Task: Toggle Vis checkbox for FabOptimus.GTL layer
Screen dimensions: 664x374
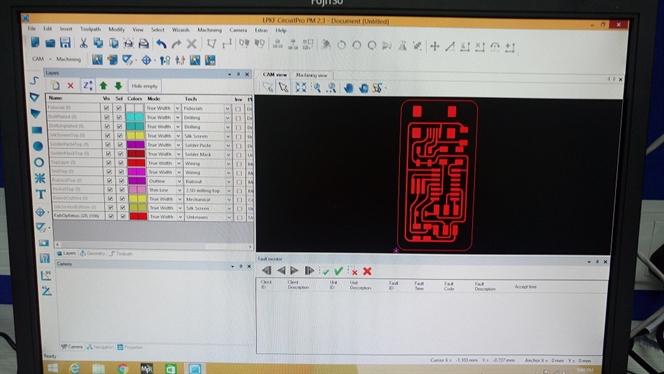Action: click(x=111, y=216)
